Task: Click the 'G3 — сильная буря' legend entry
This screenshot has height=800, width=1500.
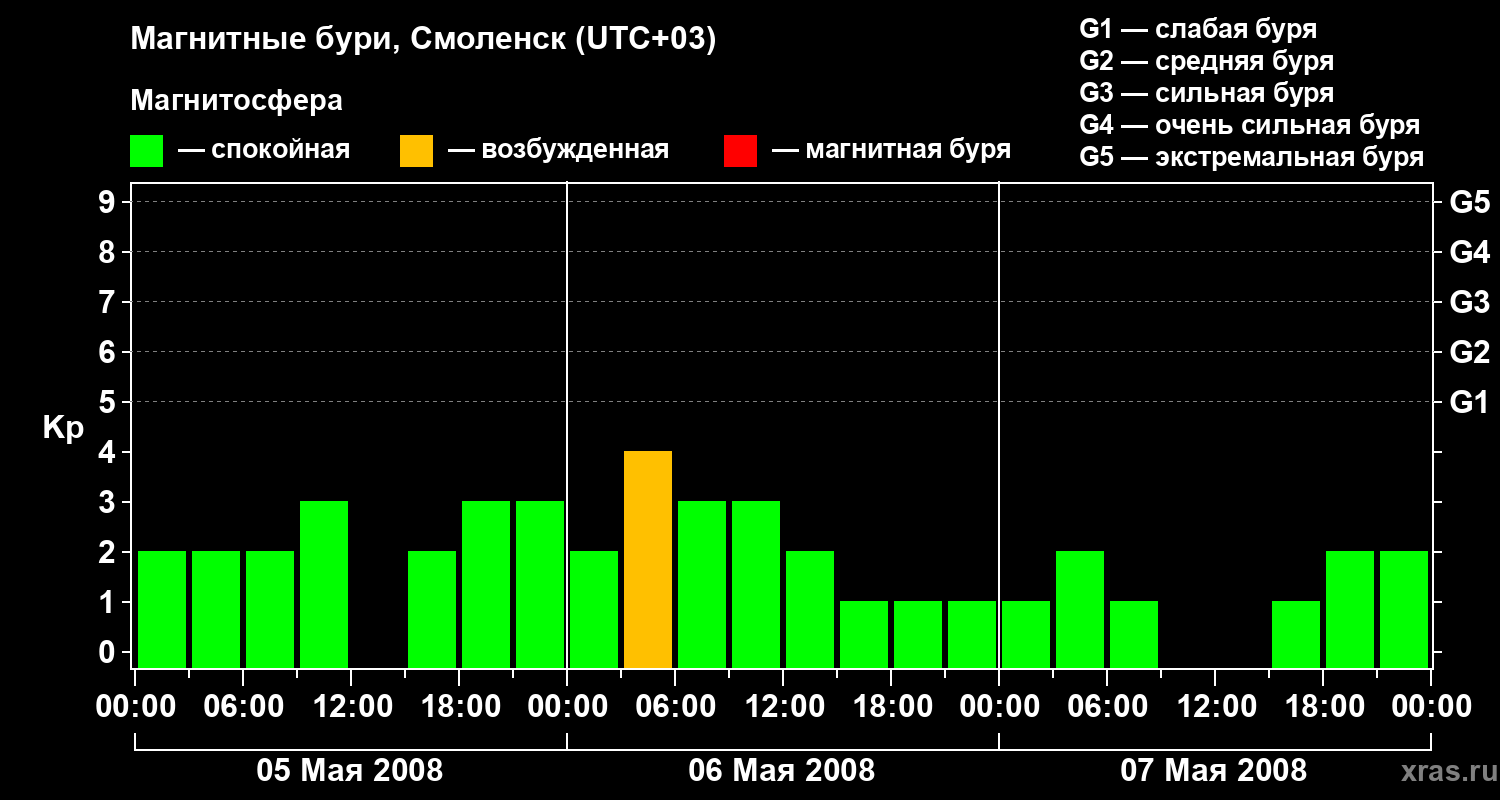Action: pyautogui.click(x=1207, y=93)
